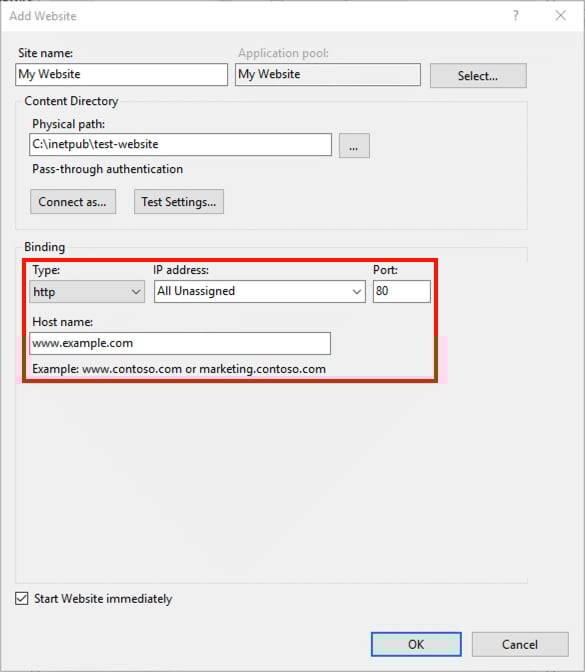585x672 pixels.
Task: Focus the Physical path input box
Action: (x=180, y=145)
